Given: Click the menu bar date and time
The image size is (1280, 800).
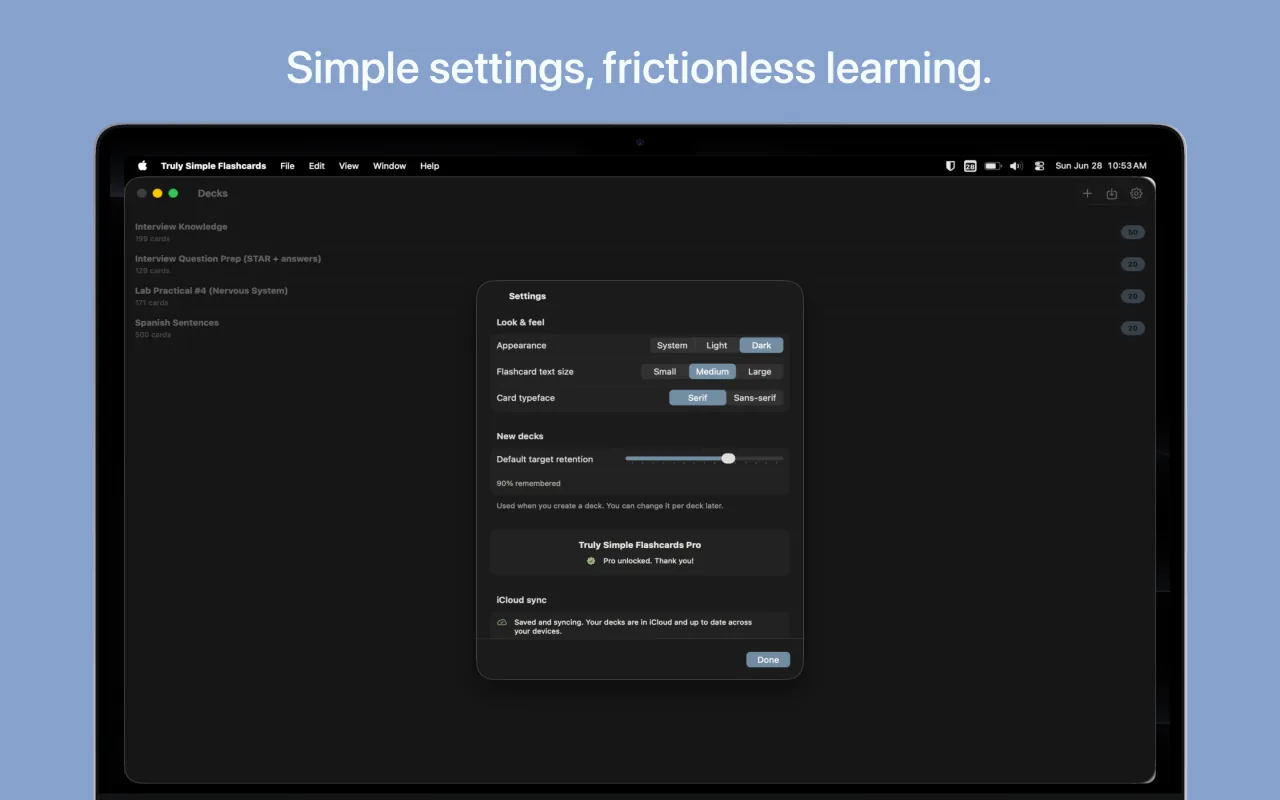Looking at the screenshot, I should pos(1101,166).
